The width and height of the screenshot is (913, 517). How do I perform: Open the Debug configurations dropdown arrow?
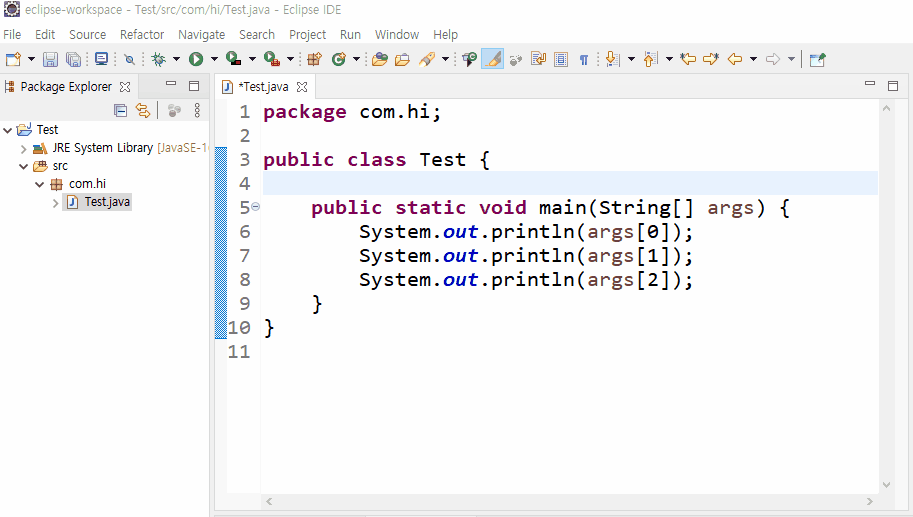point(176,59)
